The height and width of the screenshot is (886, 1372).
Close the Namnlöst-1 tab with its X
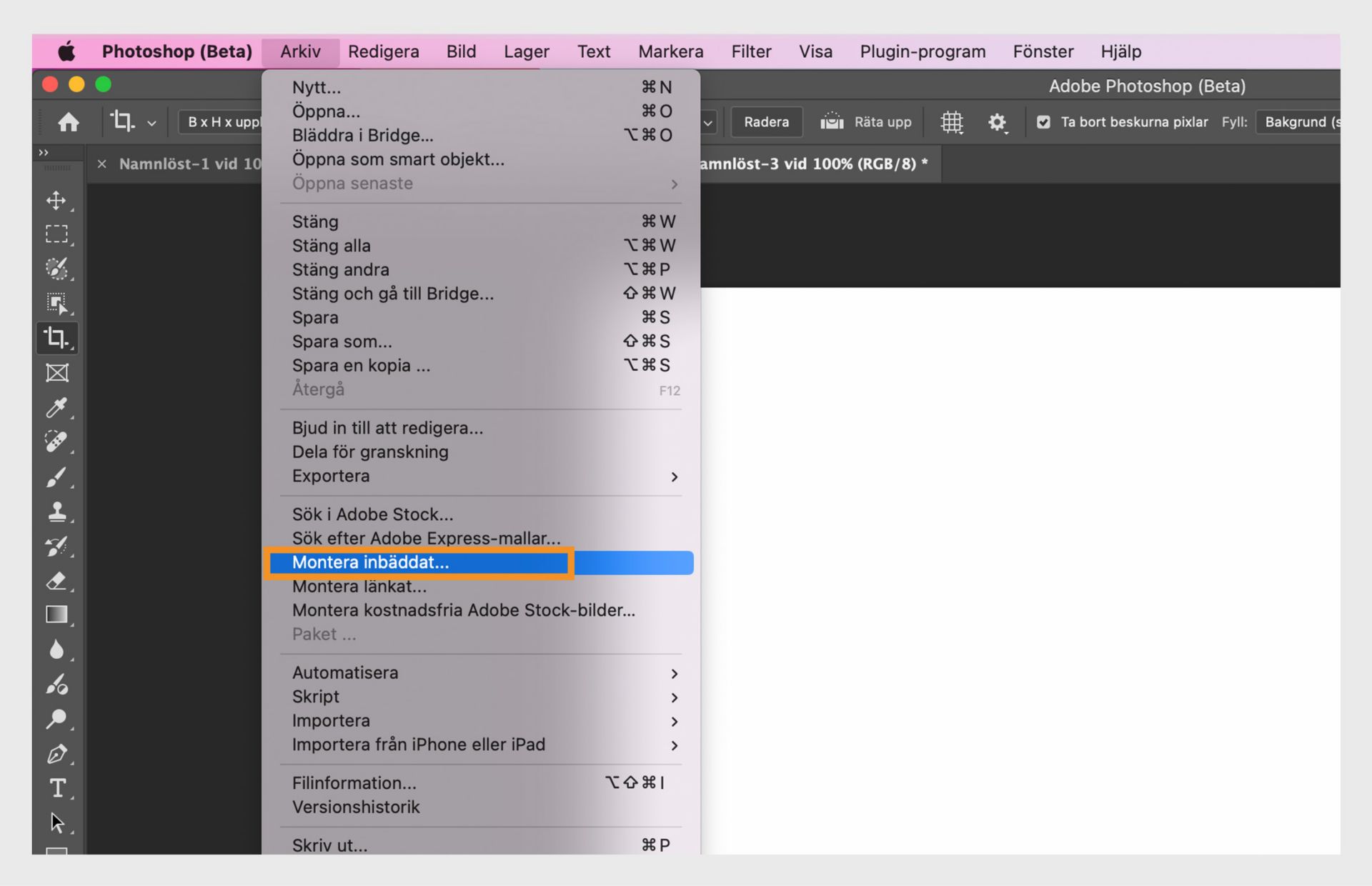(101, 164)
